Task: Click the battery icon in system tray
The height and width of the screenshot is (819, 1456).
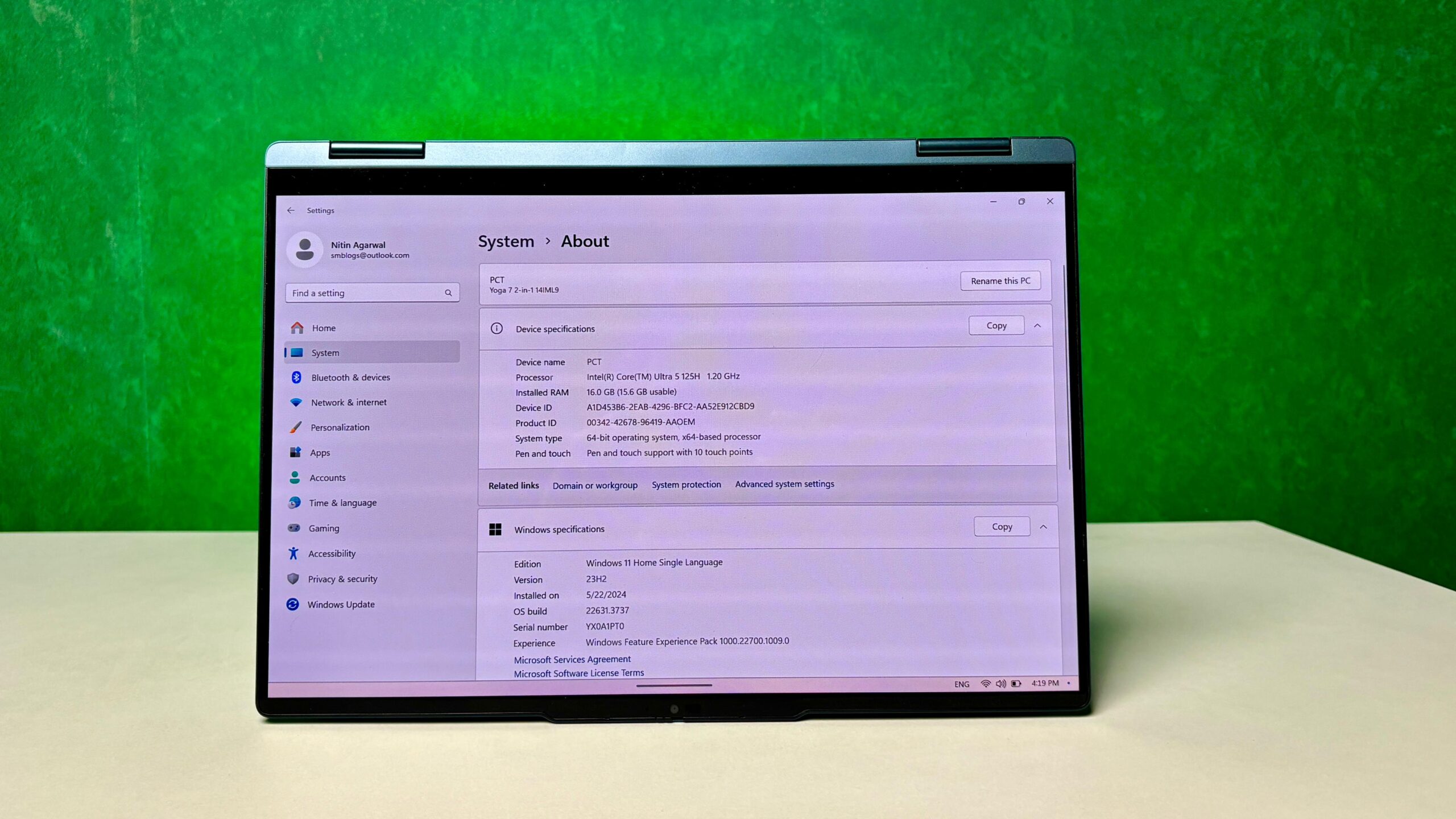Action: click(x=1015, y=684)
